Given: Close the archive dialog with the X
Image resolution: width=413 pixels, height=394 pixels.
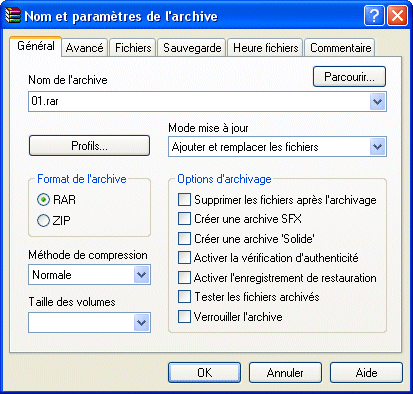Looking at the screenshot, I should [x=397, y=15].
